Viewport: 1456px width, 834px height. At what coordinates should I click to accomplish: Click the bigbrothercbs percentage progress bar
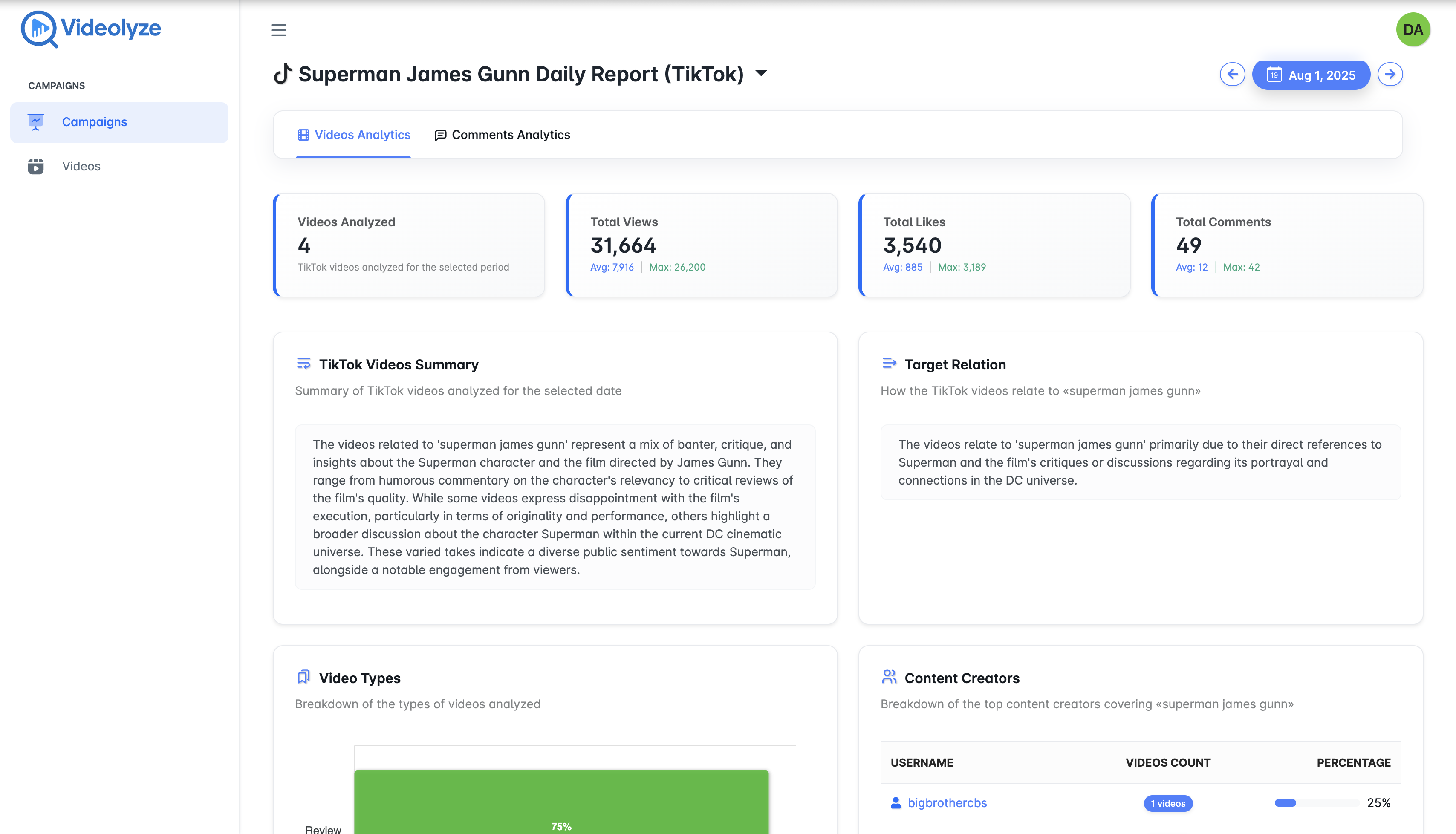tap(1316, 803)
